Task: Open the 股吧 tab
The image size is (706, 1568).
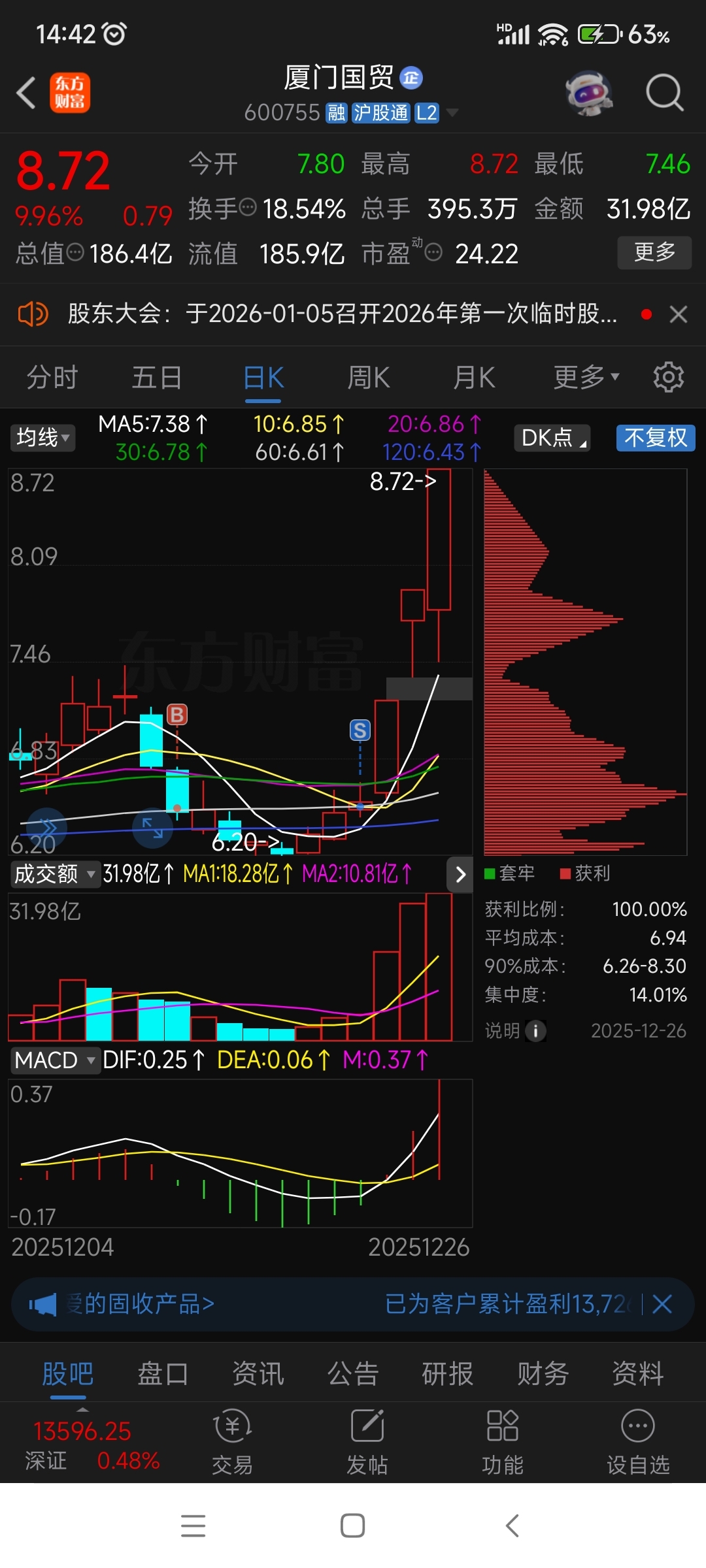Action: (68, 1373)
